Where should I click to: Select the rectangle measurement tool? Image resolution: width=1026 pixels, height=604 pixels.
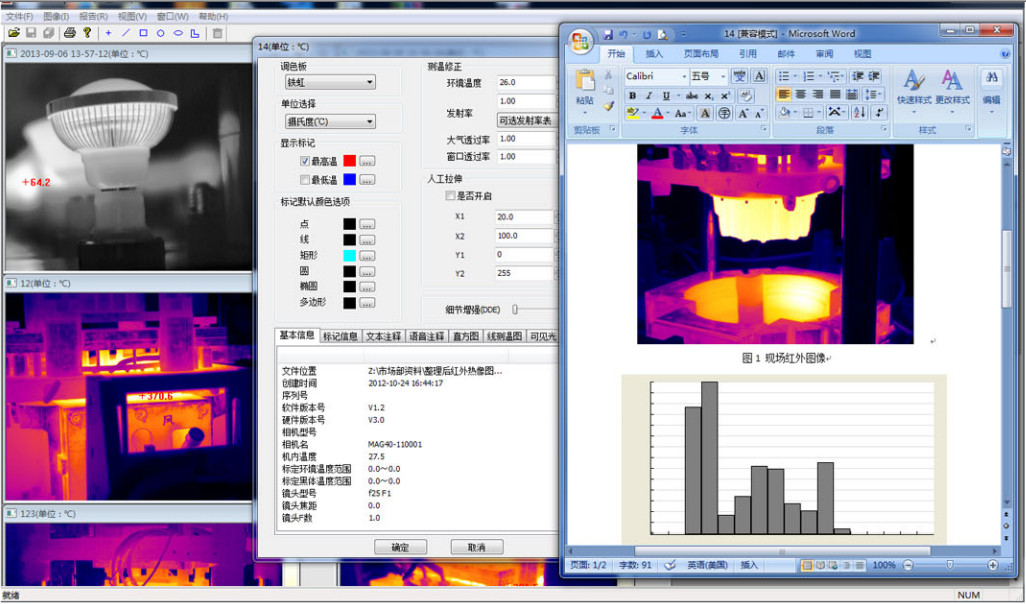tap(143, 33)
